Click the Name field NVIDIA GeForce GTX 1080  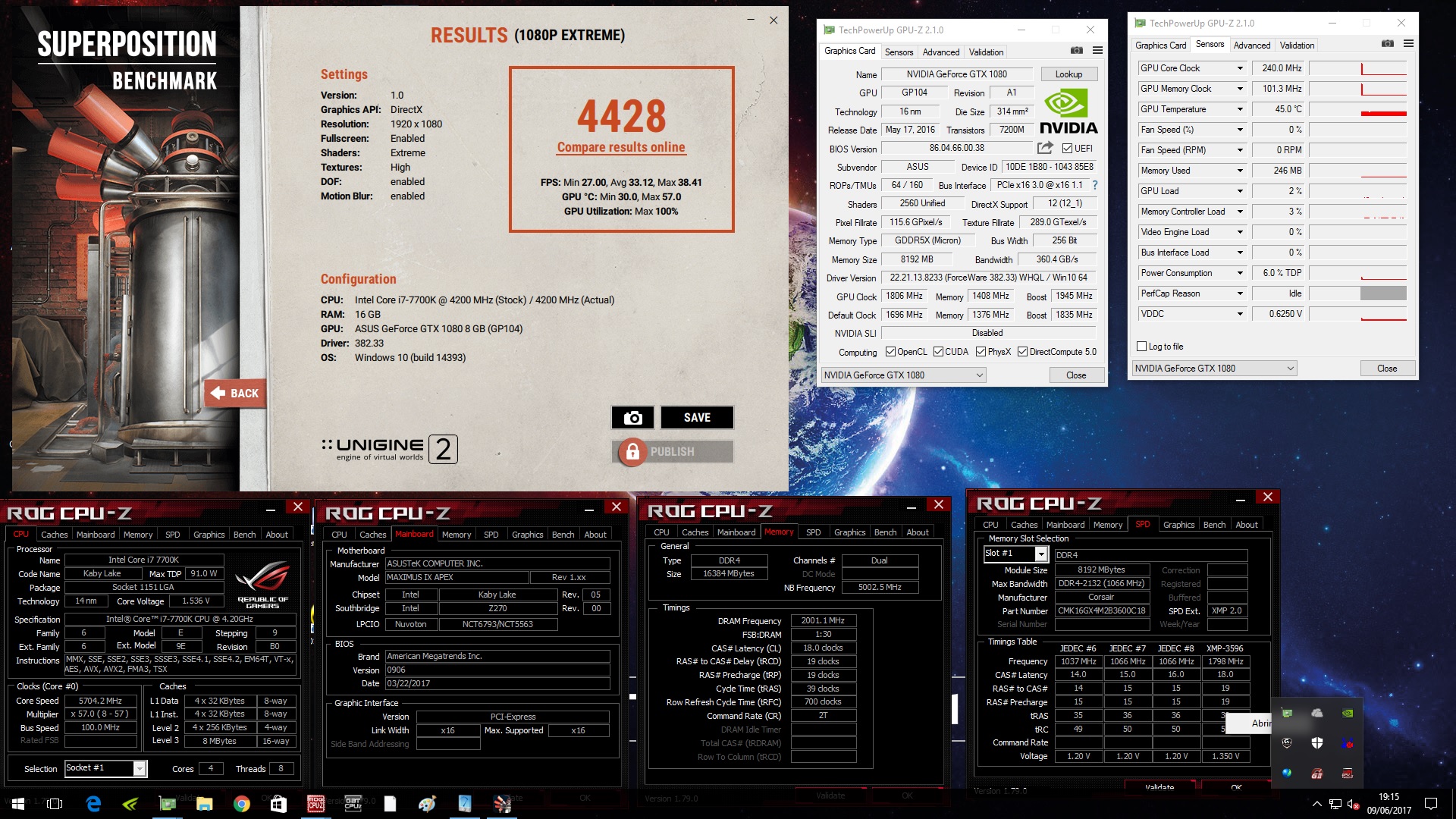pos(956,74)
